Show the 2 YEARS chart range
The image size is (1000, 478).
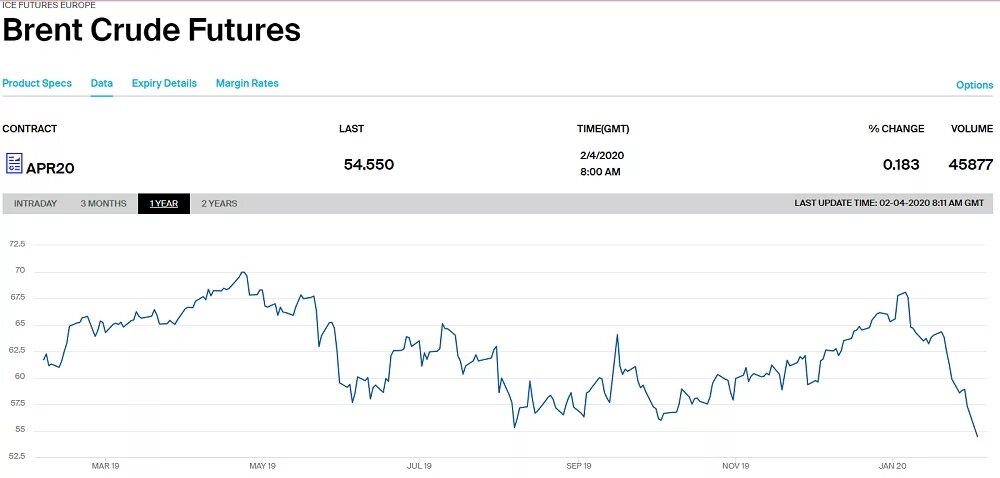pos(219,204)
